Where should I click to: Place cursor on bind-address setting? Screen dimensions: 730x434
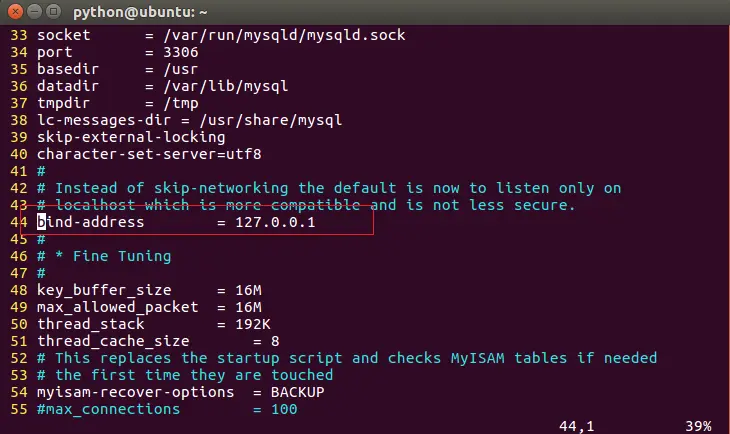(x=91, y=222)
